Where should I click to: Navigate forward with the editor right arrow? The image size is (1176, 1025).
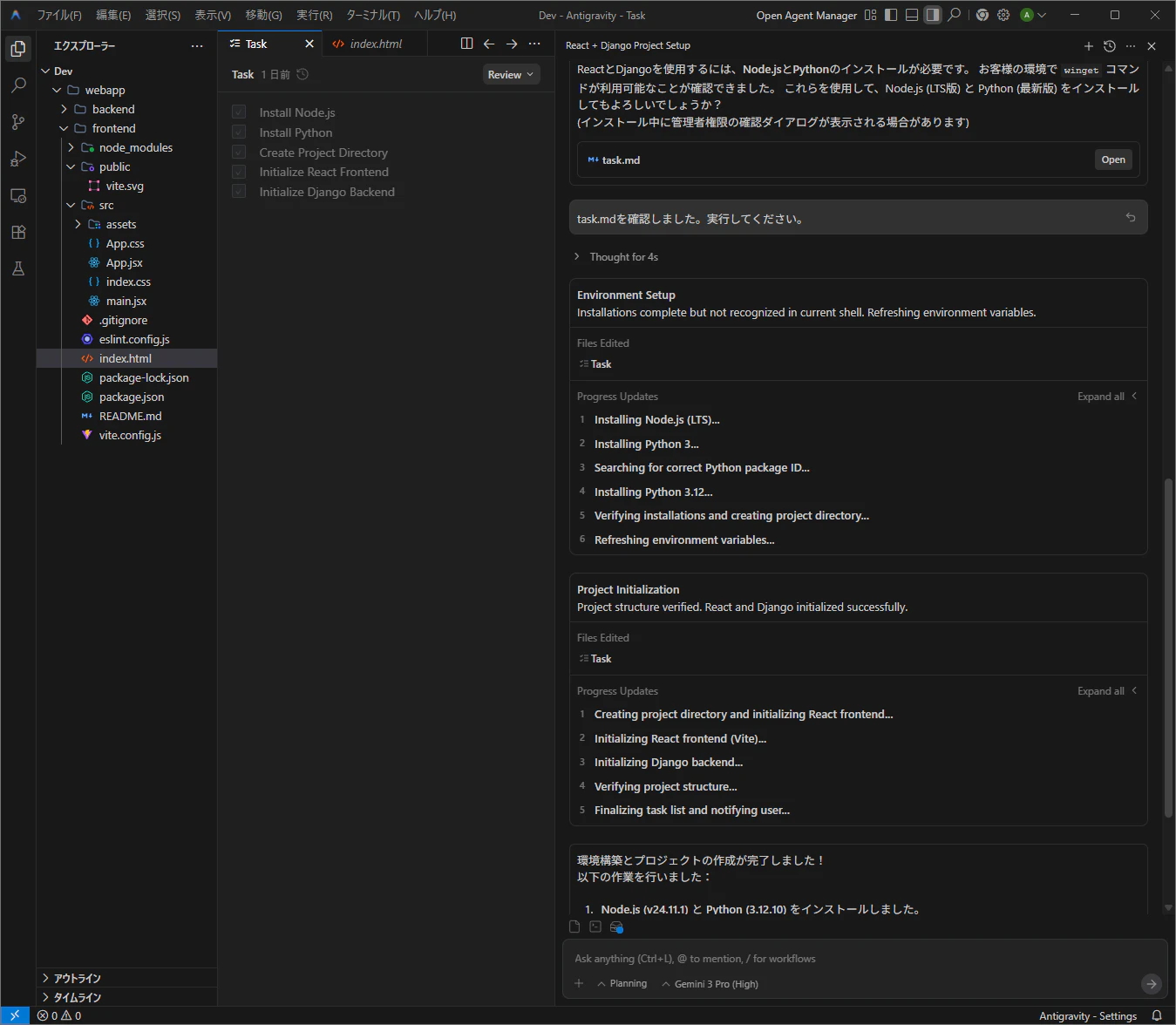[x=512, y=44]
